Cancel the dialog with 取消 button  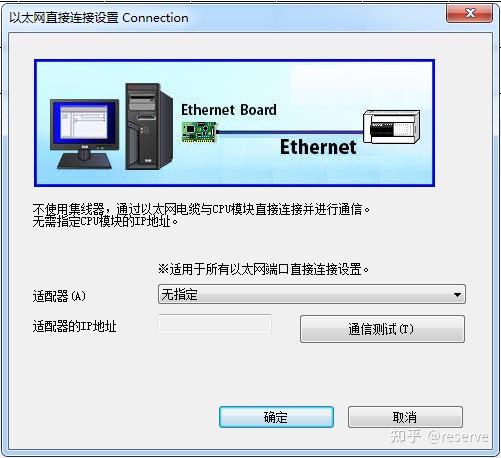point(405,417)
